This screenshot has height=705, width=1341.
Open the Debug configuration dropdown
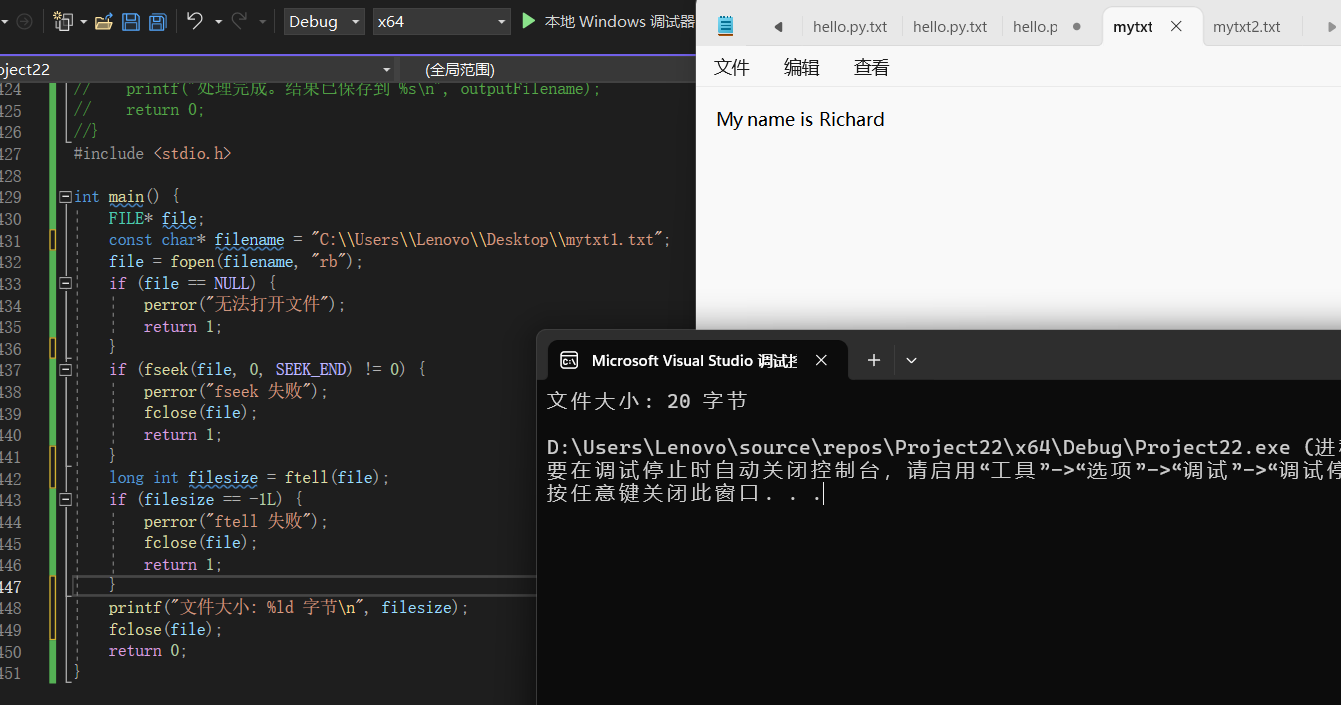(x=324, y=21)
